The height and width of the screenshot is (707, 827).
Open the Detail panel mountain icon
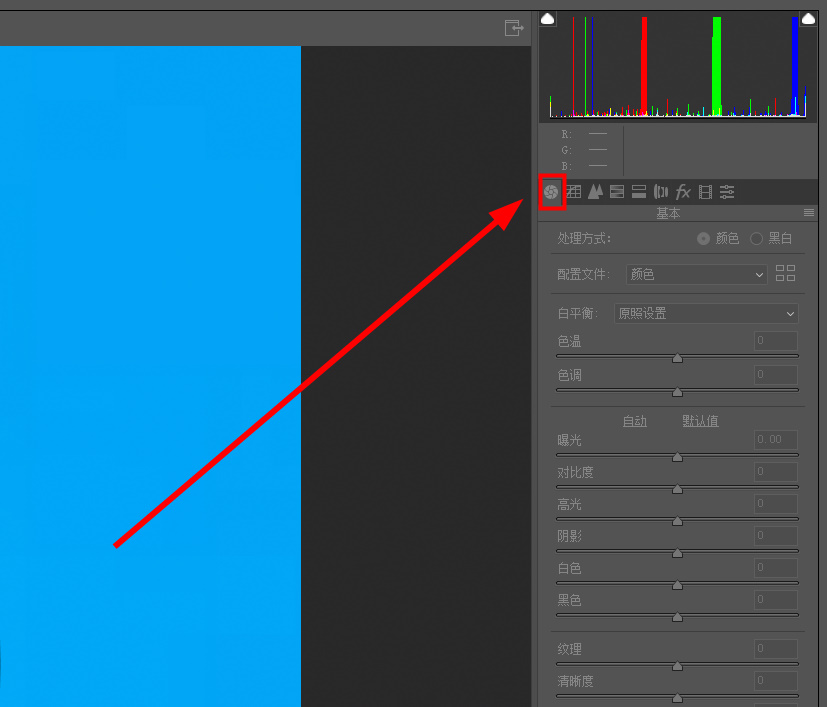595,192
